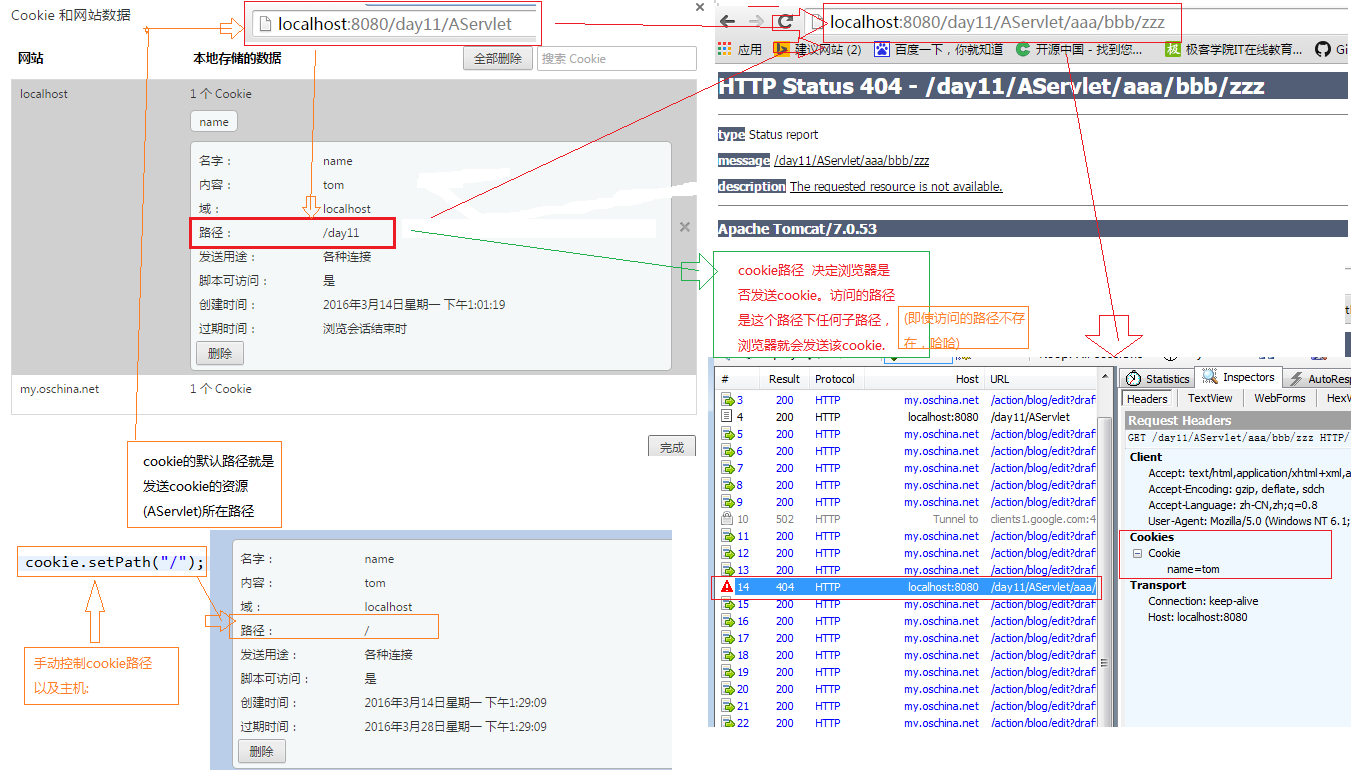
Task: Select the lock icon of session 10
Action: (727, 519)
